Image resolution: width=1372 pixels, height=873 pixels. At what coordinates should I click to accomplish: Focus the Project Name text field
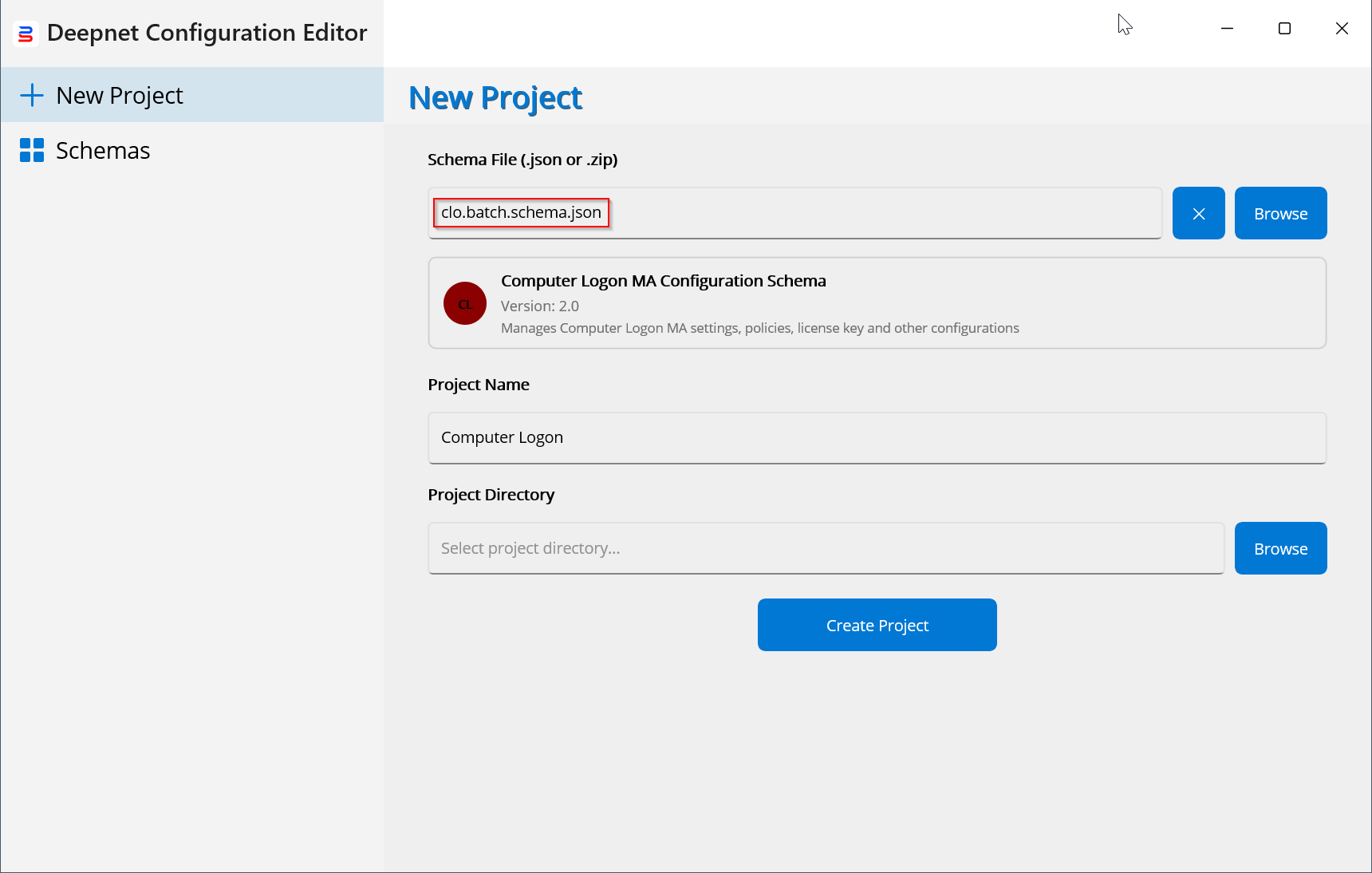point(877,437)
